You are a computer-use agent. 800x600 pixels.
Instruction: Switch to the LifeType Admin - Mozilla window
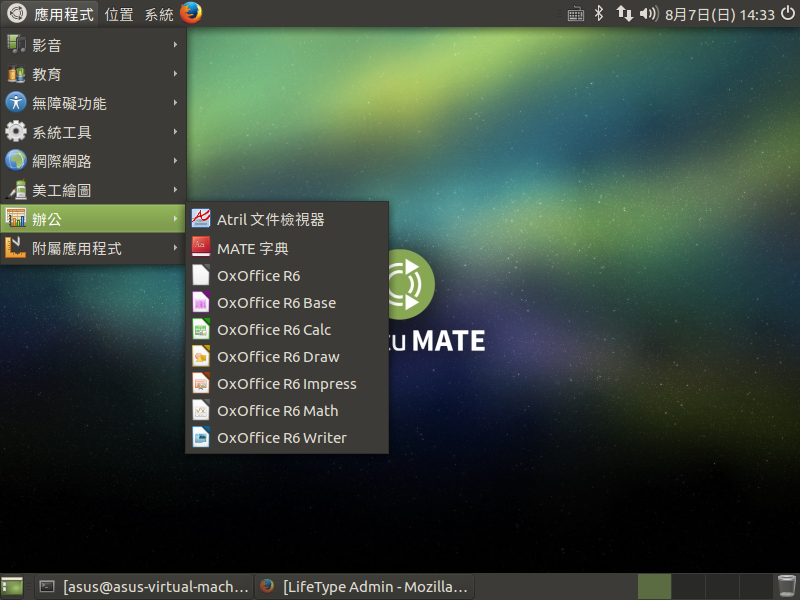pos(364,587)
